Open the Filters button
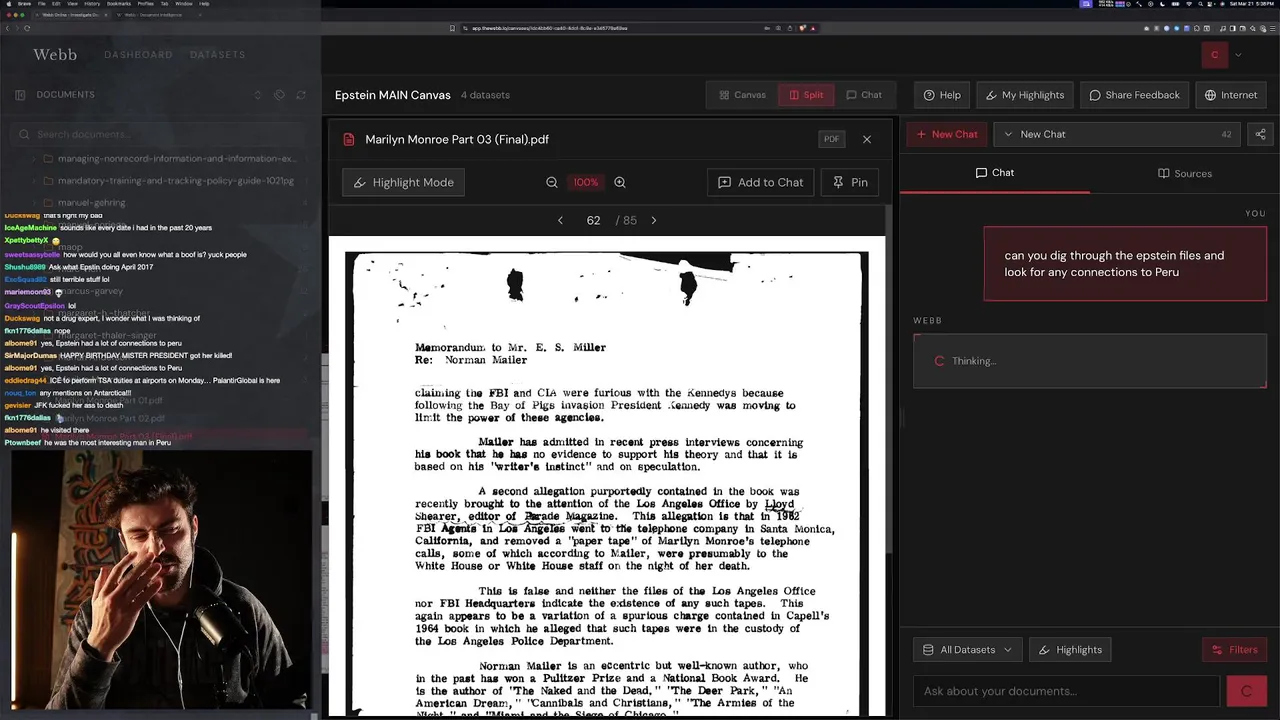1280x720 pixels. point(1234,650)
